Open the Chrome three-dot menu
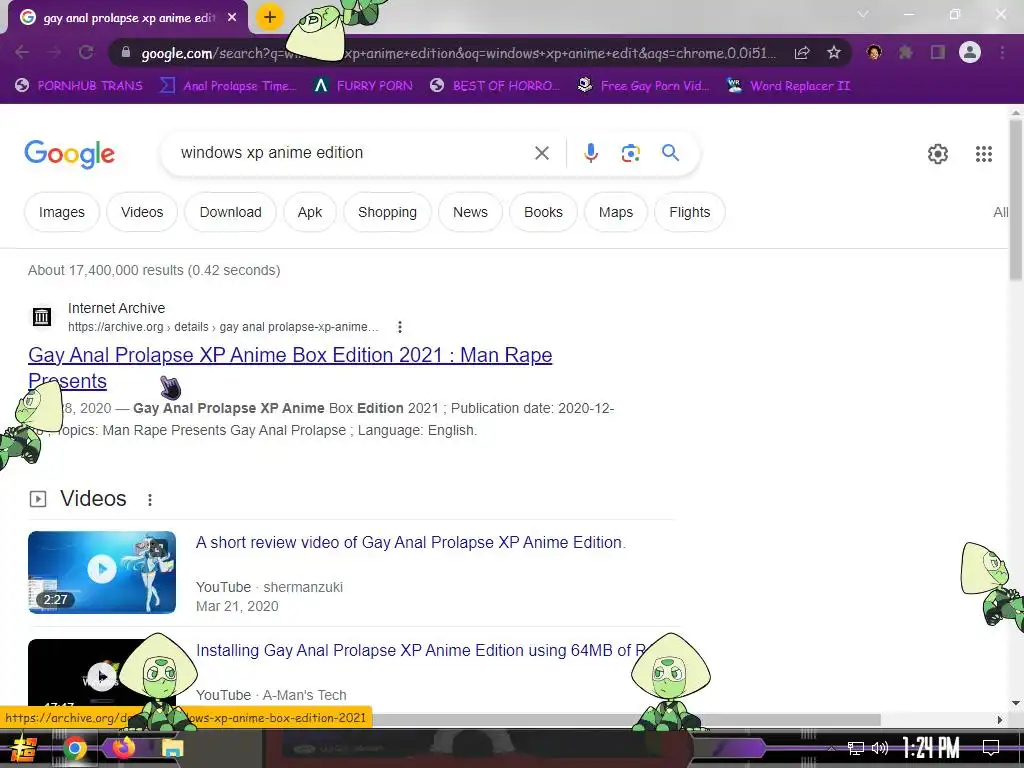Image resolution: width=1024 pixels, height=768 pixels. click(1002, 52)
